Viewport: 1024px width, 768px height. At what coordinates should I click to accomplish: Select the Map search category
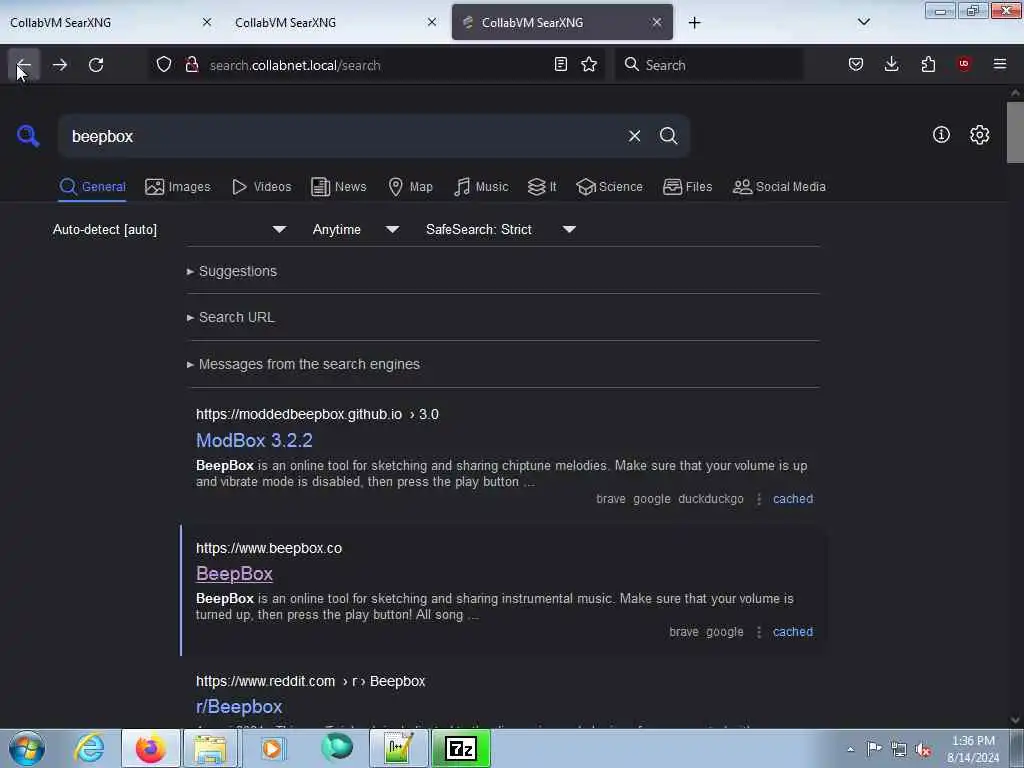(x=410, y=187)
